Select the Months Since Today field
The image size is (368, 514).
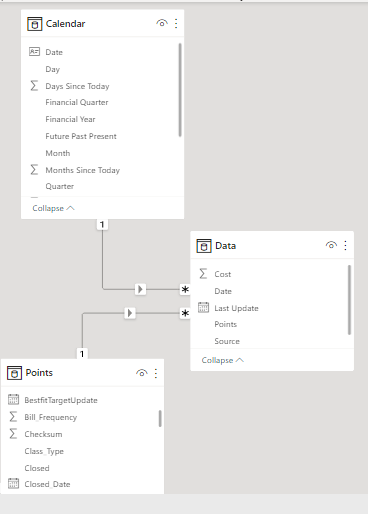[83, 170]
